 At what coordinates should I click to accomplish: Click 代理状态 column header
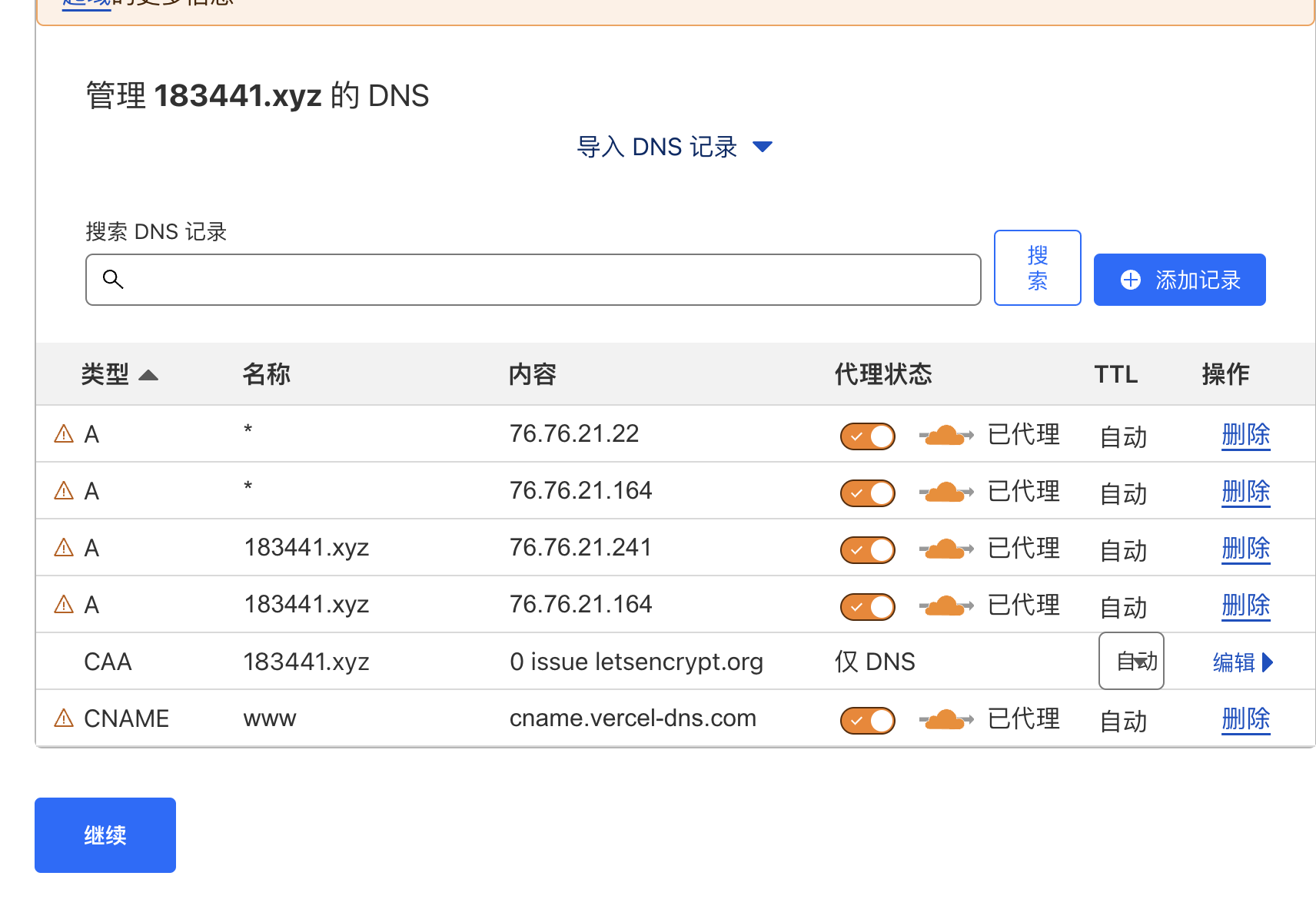coord(883,374)
